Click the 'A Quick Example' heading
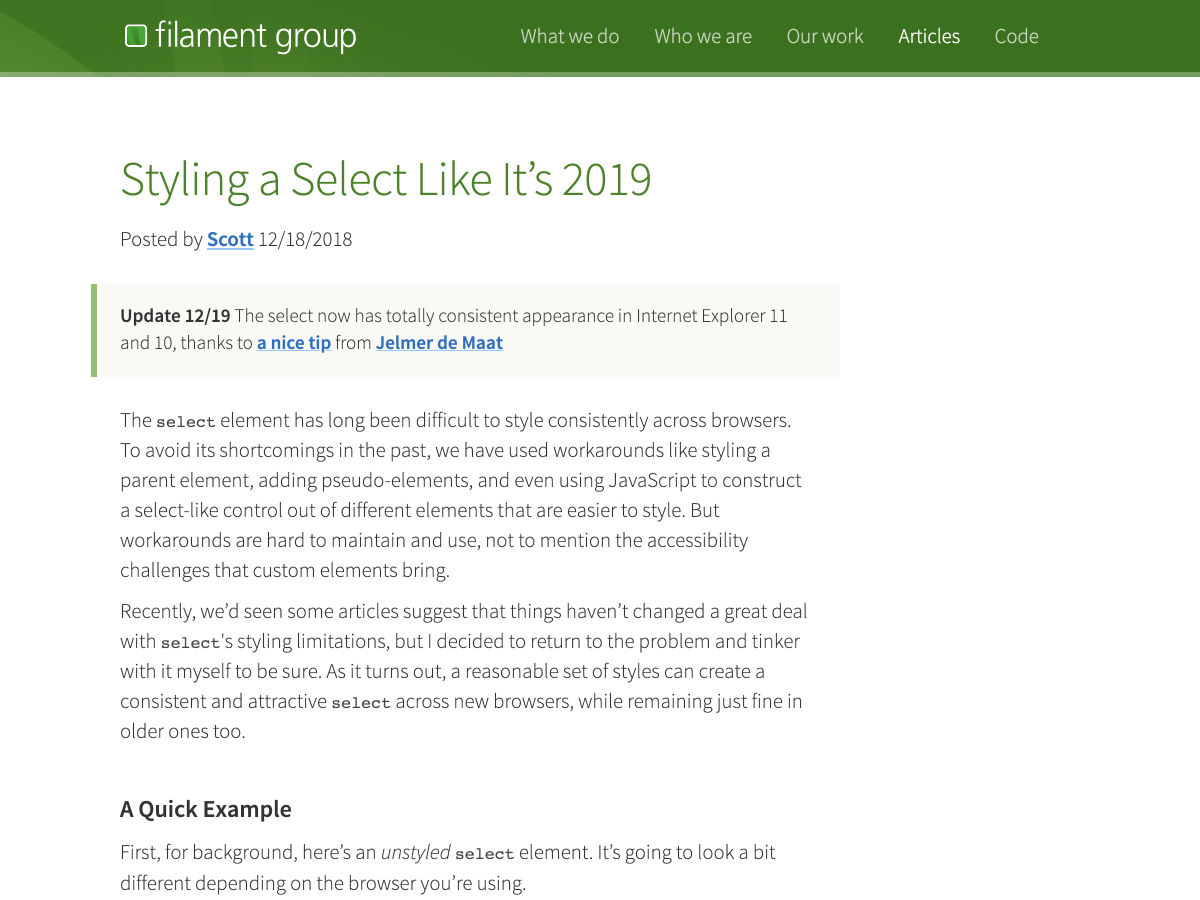The width and height of the screenshot is (1200, 900). (x=206, y=809)
